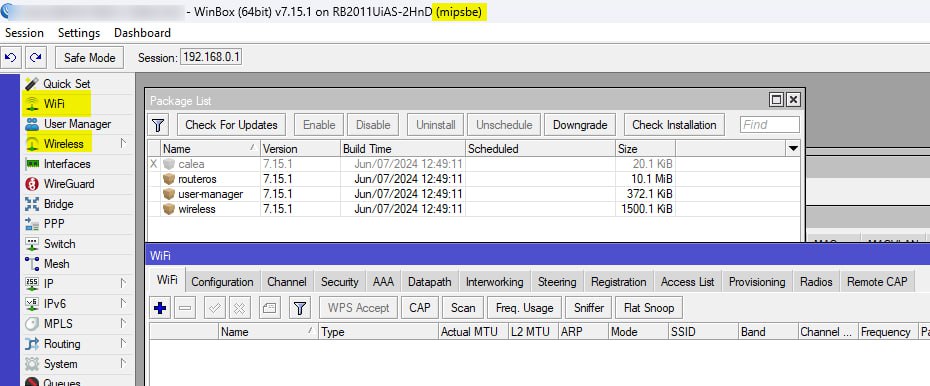Click the Redo arrow icon in toolbar
The height and width of the screenshot is (386, 930).
pyautogui.click(x=36, y=58)
